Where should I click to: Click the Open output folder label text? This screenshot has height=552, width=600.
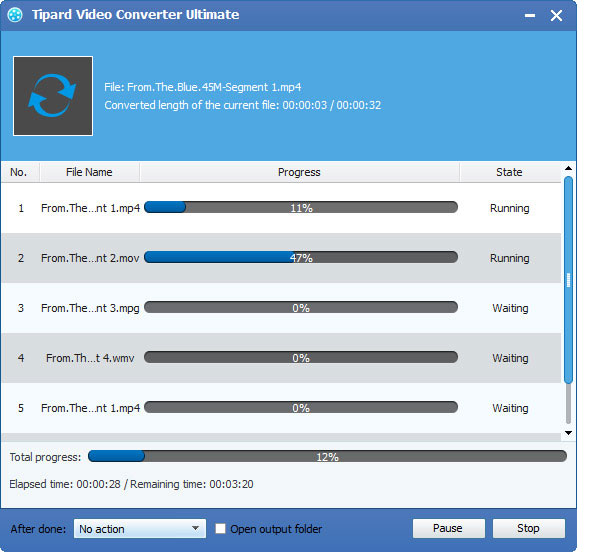click(x=276, y=529)
